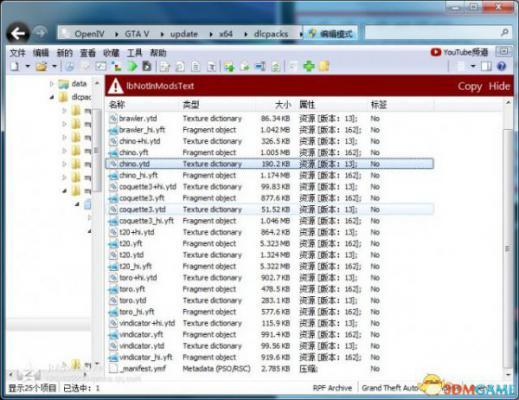Toggle the preview pane layout icon

pyautogui.click(x=486, y=66)
